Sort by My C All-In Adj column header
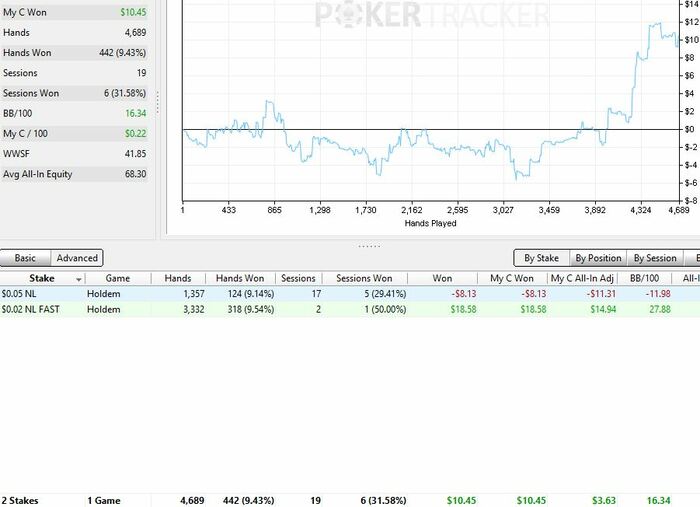700x507 pixels. pos(582,278)
